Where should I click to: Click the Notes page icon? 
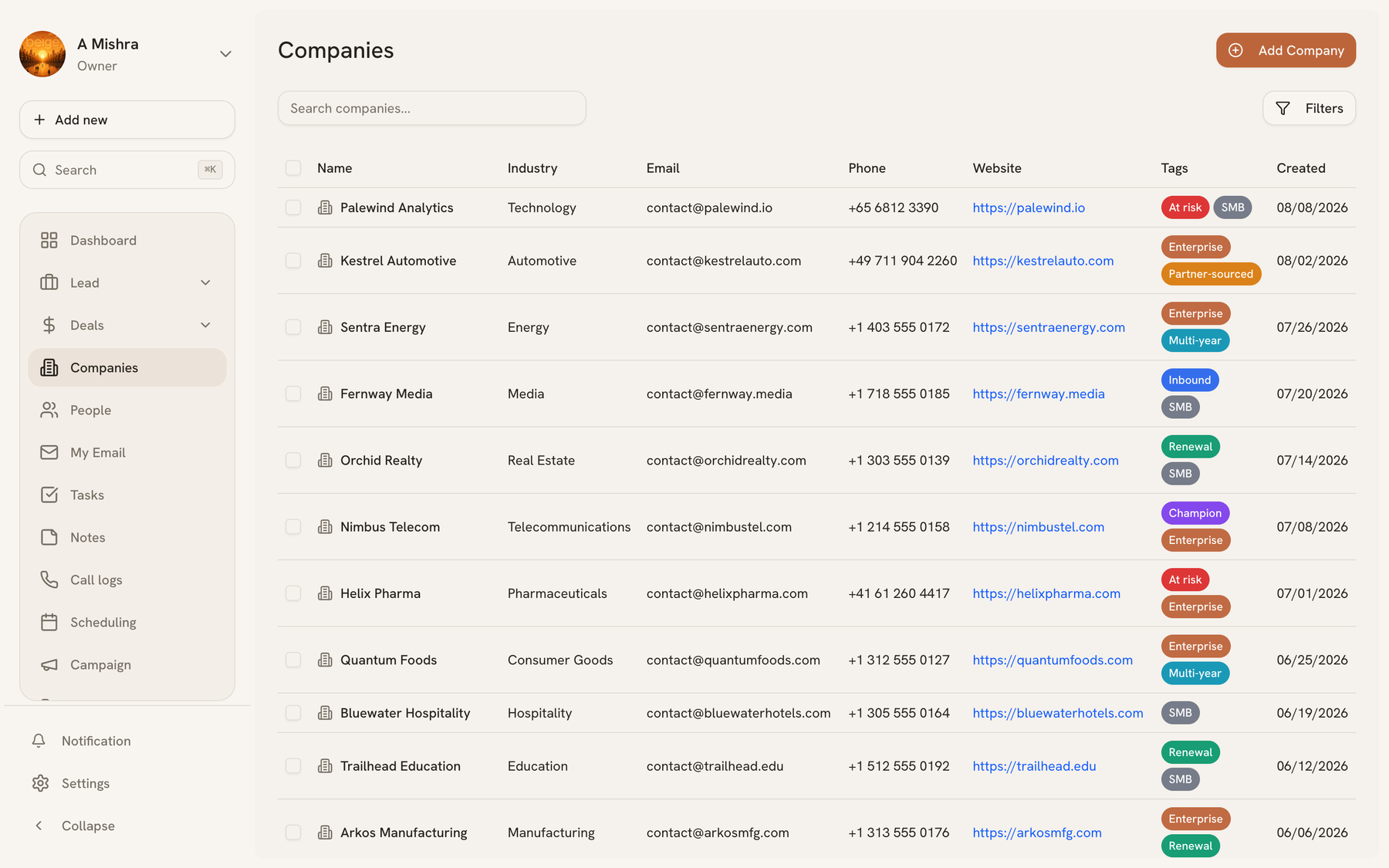pos(49,538)
